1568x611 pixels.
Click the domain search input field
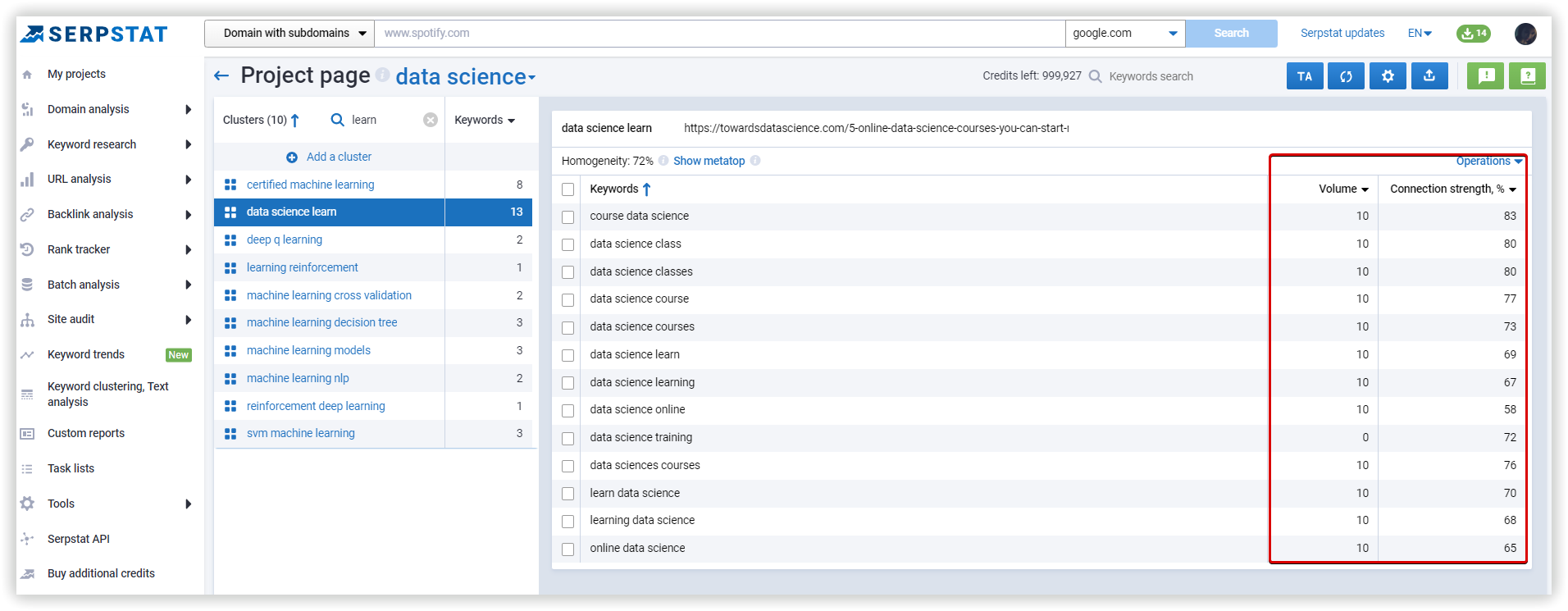click(x=718, y=34)
